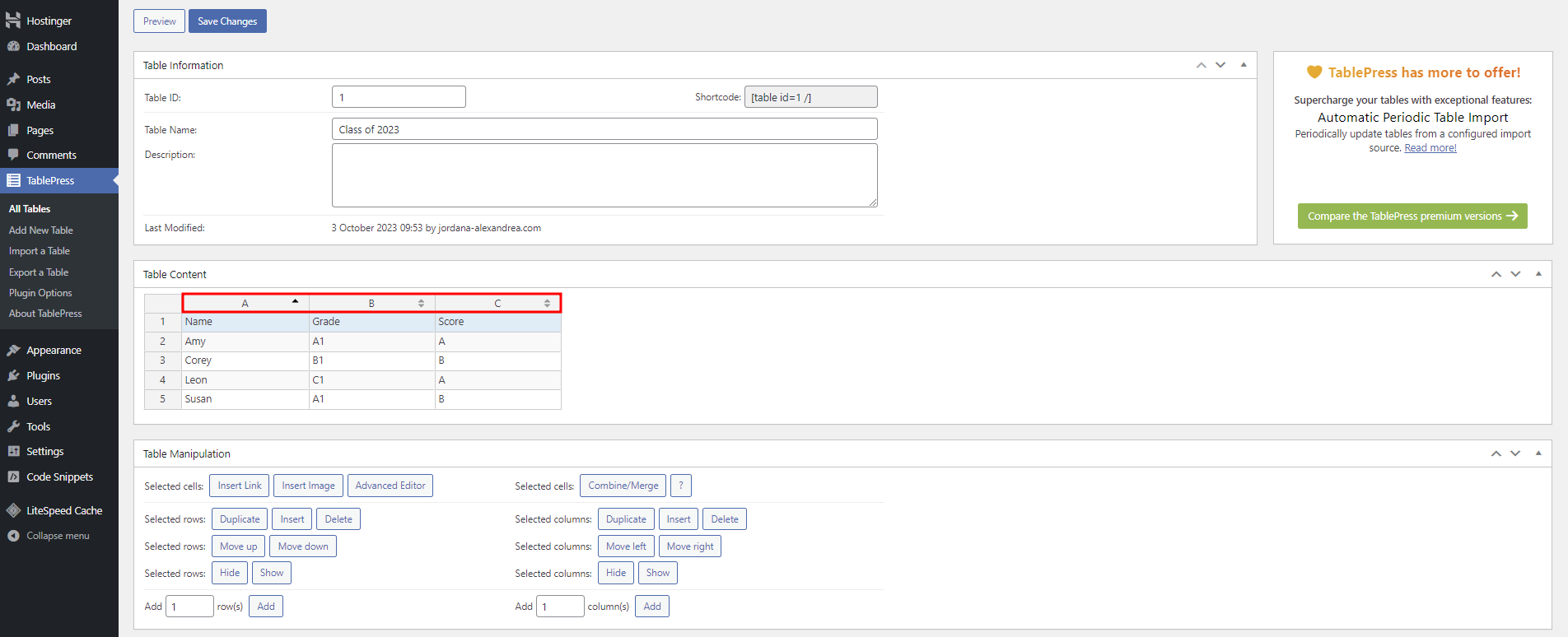Move Table Manipulation panel down
This screenshot has width=1568, height=637.
tap(1515, 453)
